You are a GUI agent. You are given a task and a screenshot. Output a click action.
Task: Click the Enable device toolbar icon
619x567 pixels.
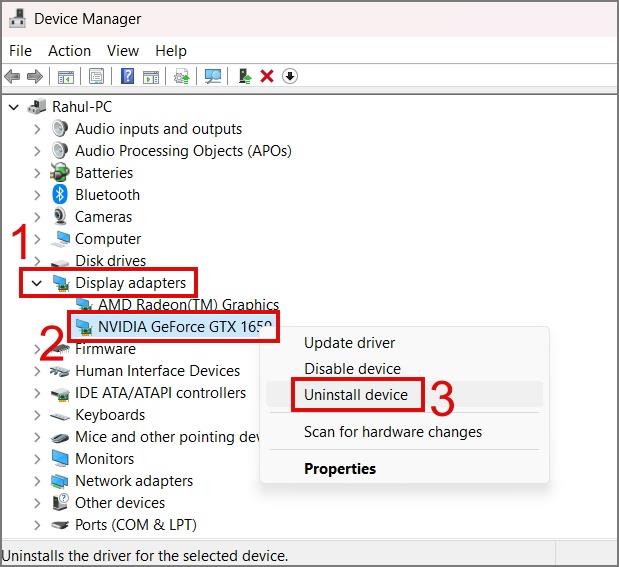point(244,76)
